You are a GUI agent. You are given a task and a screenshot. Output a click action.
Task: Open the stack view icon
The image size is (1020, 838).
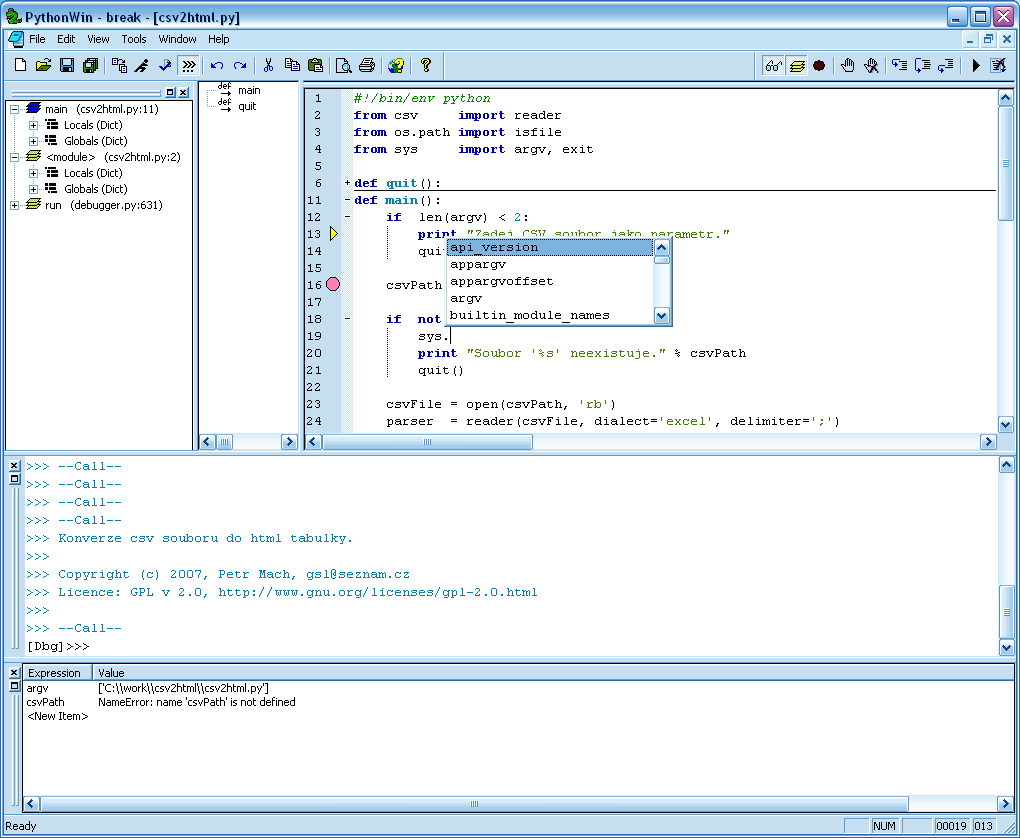click(x=796, y=64)
